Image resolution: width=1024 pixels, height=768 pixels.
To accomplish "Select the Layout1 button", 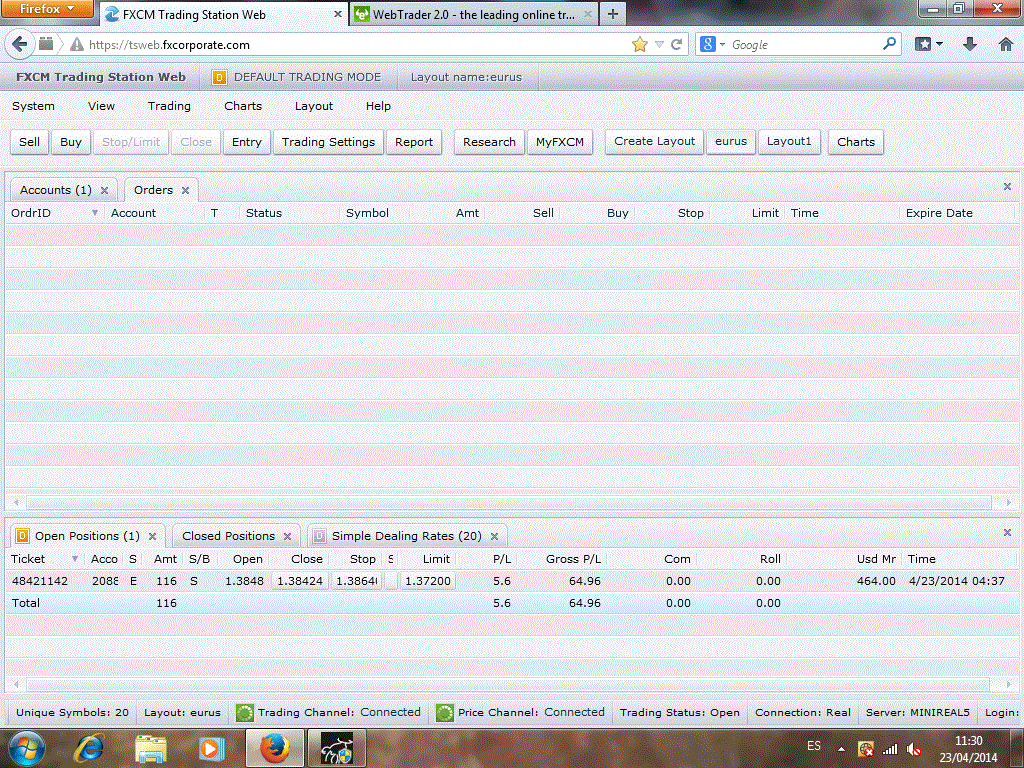I will (x=789, y=141).
